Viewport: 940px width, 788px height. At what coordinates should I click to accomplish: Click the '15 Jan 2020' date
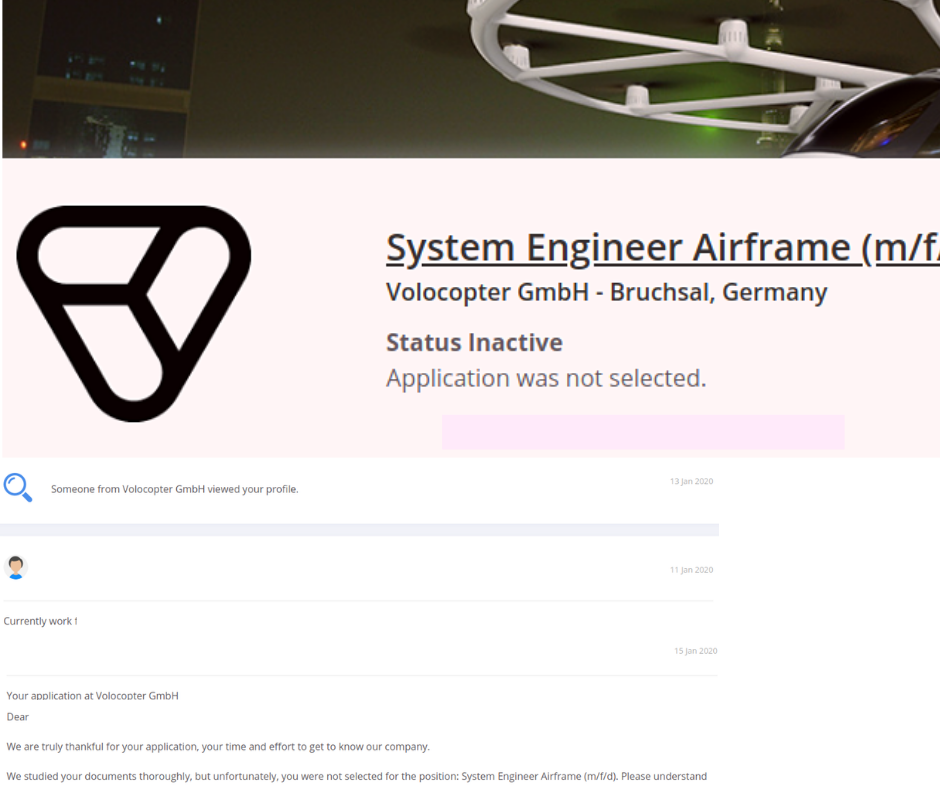click(x=695, y=651)
